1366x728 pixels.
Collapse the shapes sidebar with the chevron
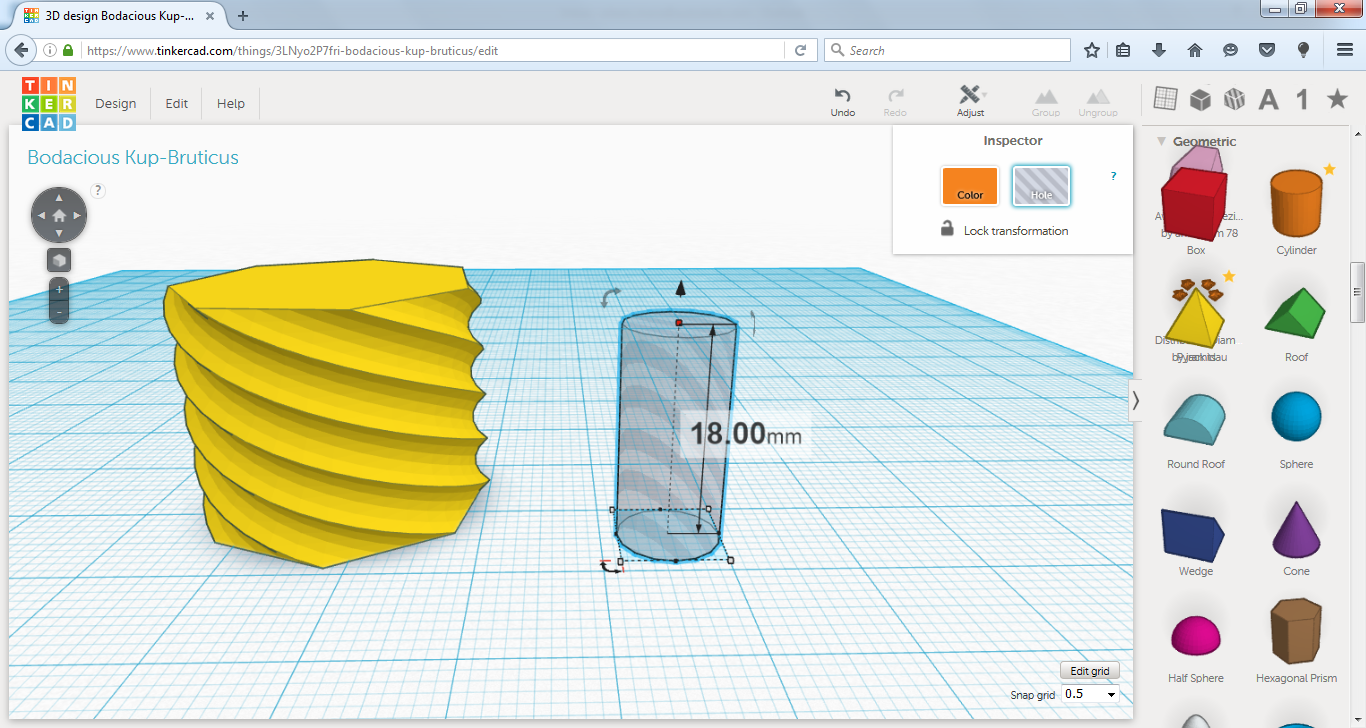1135,400
